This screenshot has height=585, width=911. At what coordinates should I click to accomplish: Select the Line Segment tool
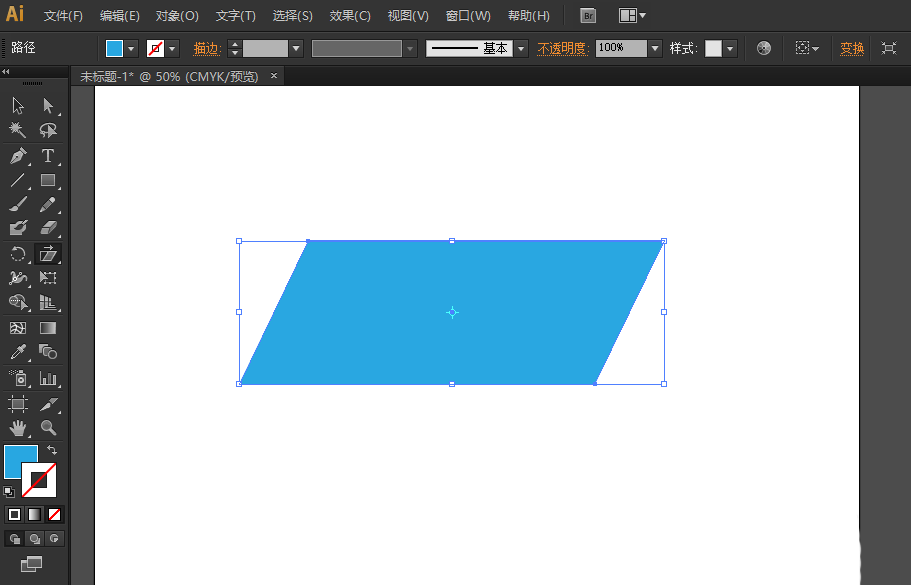[18, 180]
